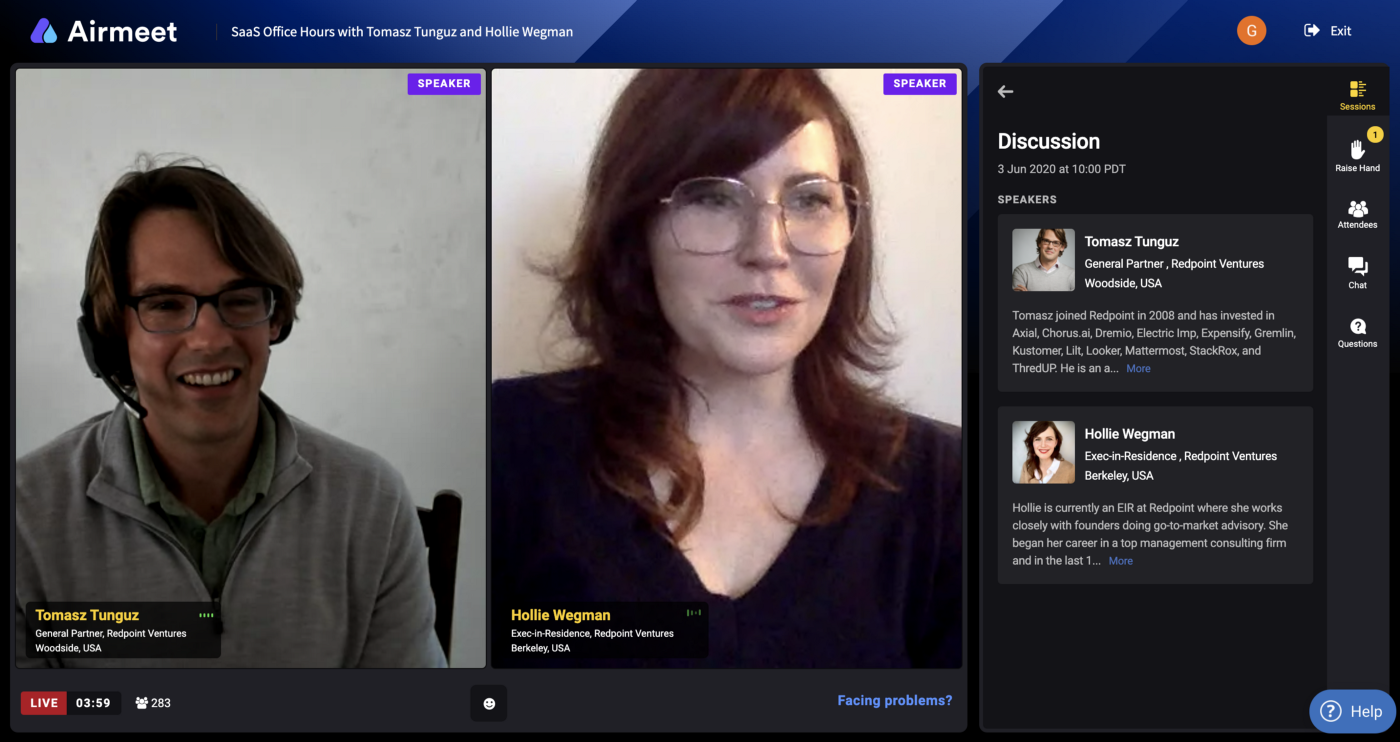Click the Facing problems? link

(895, 701)
